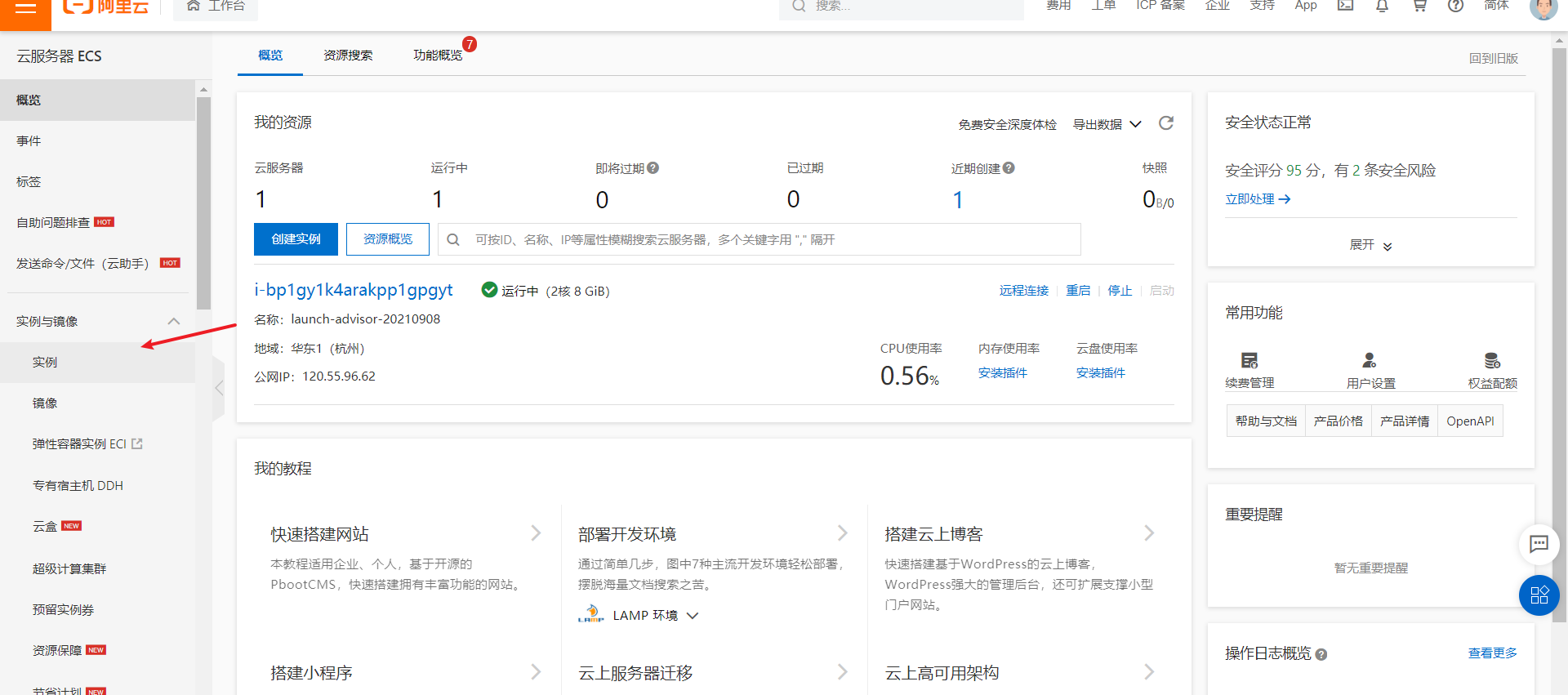
Task: Refresh the My Resources panel
Action: (x=1166, y=123)
